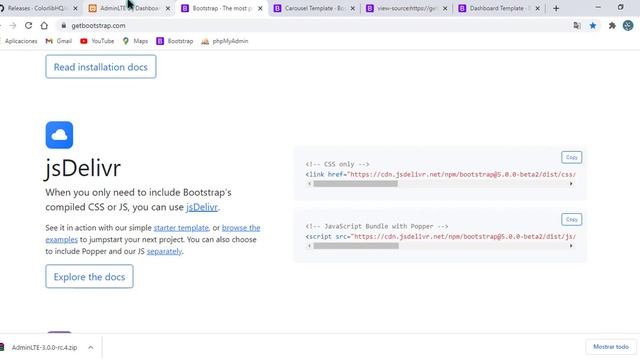Click the Read installation docs button
The image size is (640, 360).
point(101,67)
